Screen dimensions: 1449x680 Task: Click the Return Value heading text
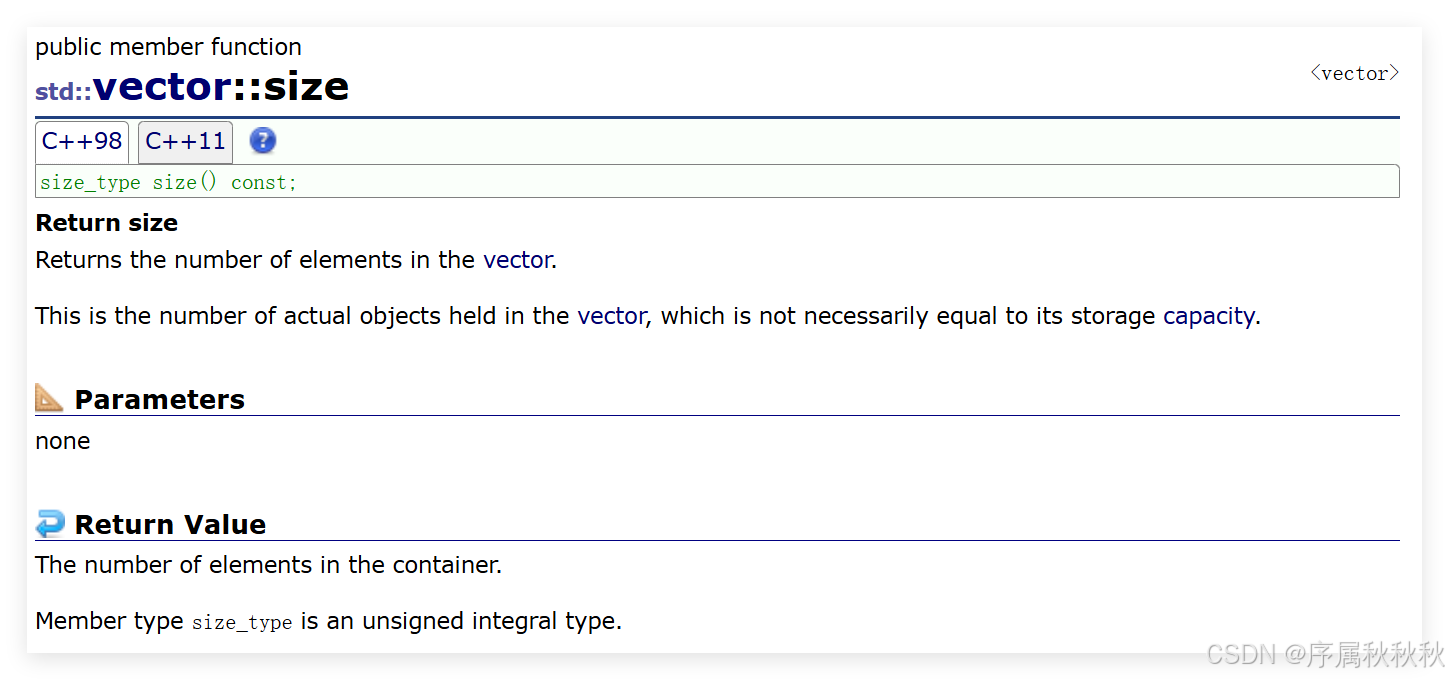(x=170, y=523)
